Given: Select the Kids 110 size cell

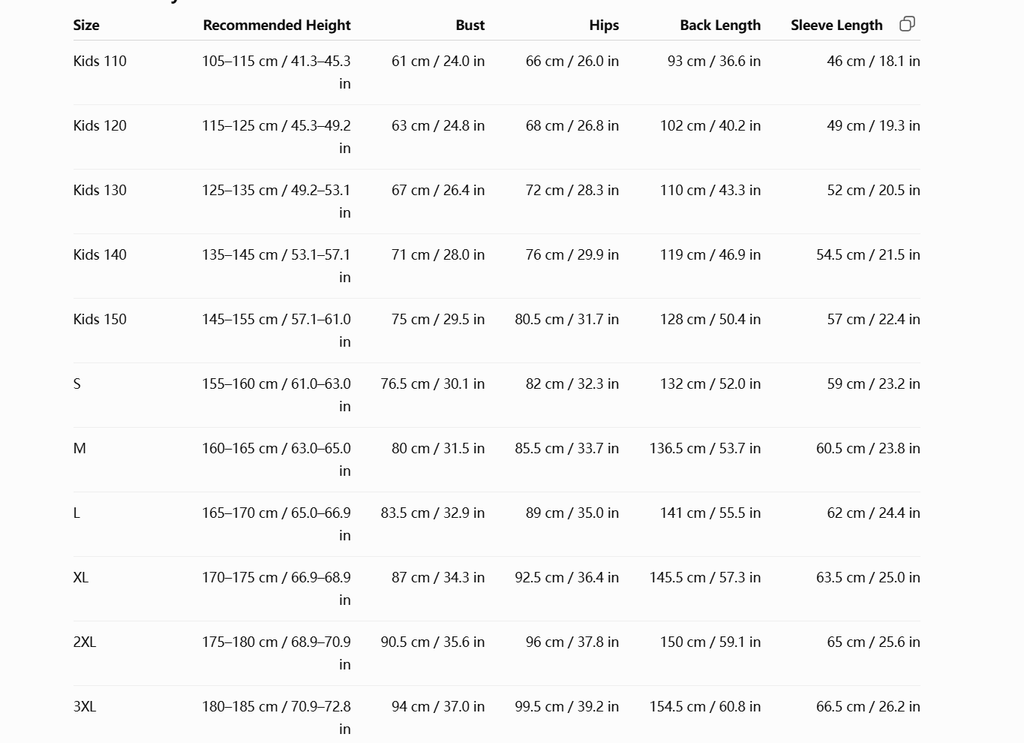Looking at the screenshot, I should (100, 61).
